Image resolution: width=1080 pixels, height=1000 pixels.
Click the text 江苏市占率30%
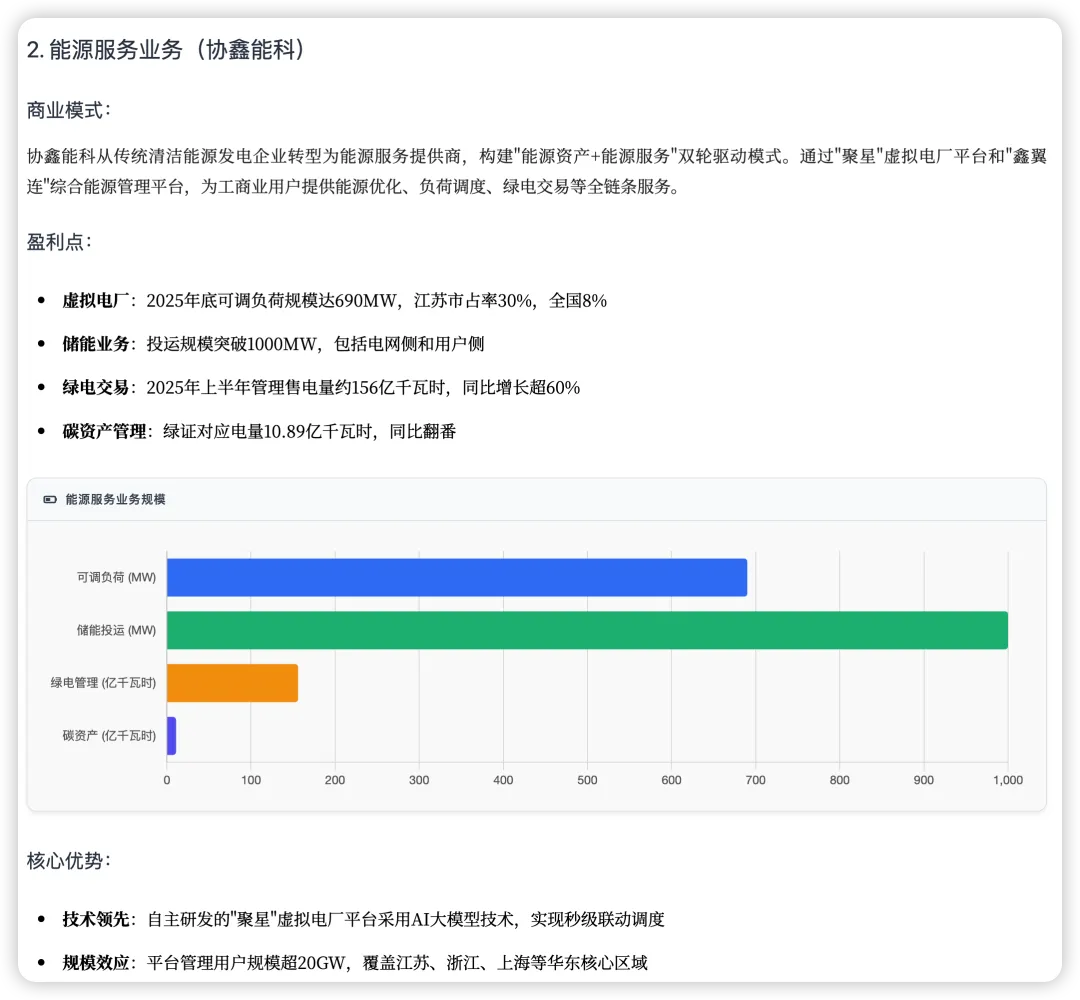473,300
